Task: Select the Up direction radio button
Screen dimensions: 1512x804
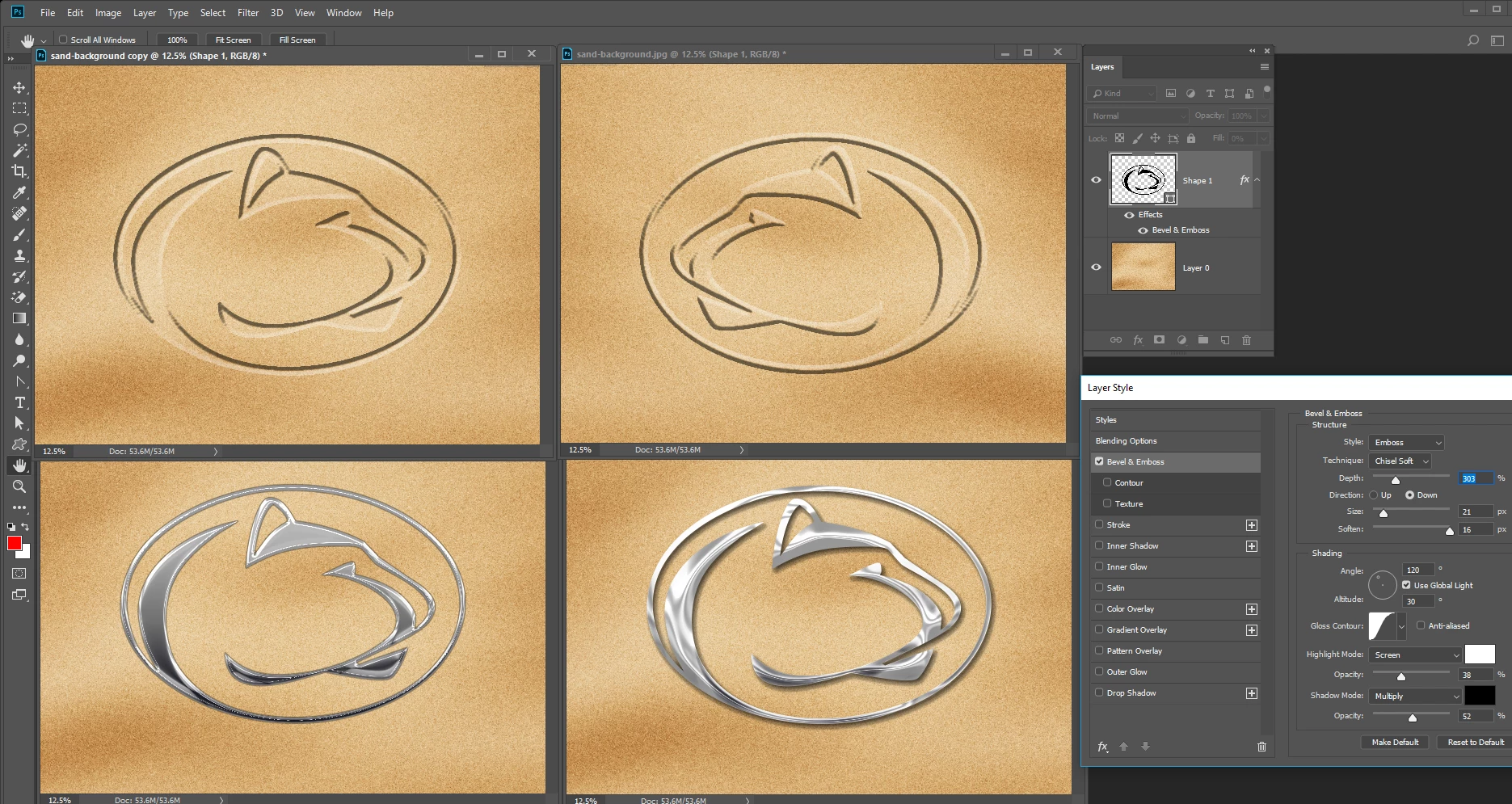Action: (1374, 495)
